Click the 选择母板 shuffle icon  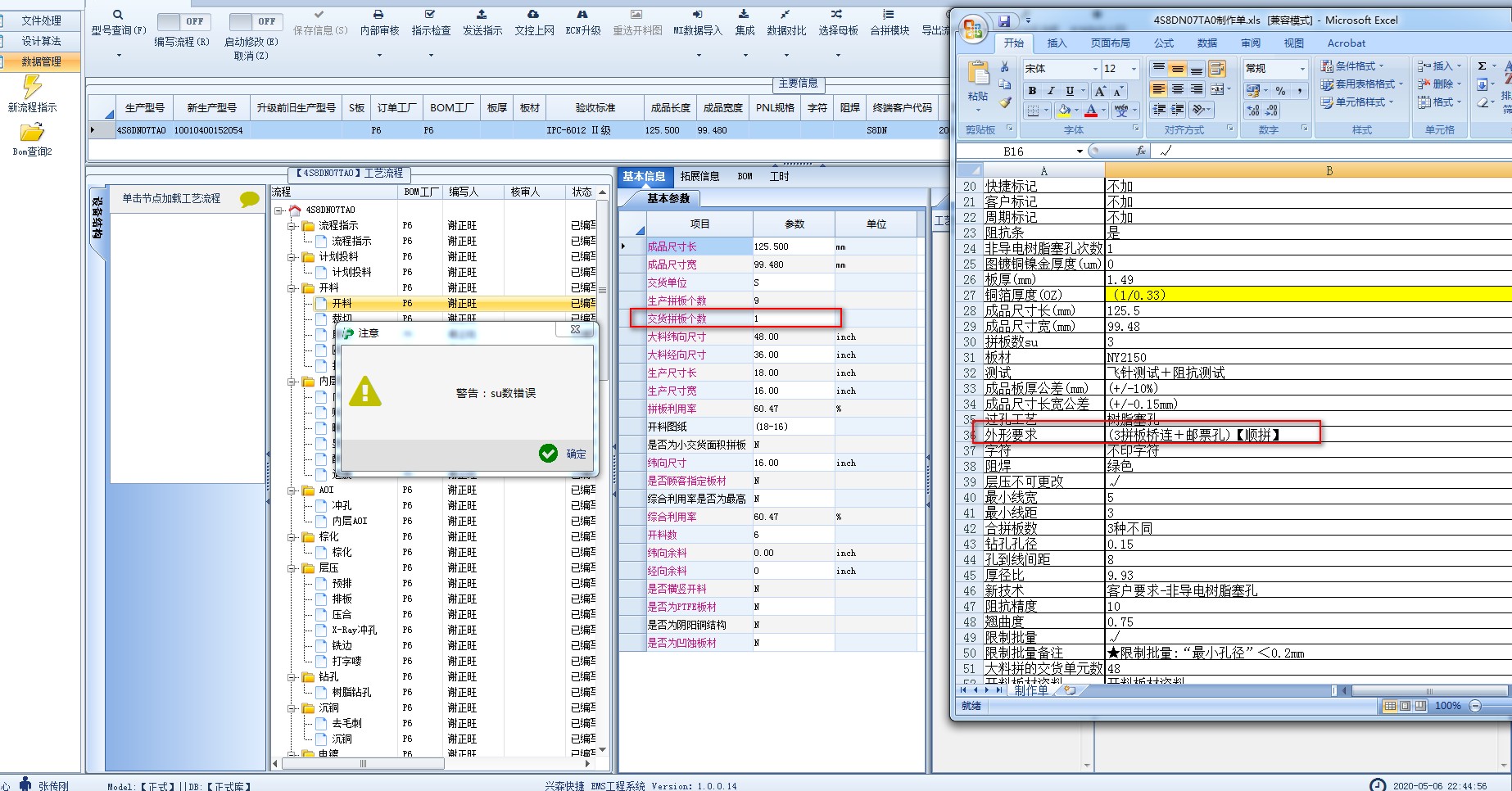[836, 15]
